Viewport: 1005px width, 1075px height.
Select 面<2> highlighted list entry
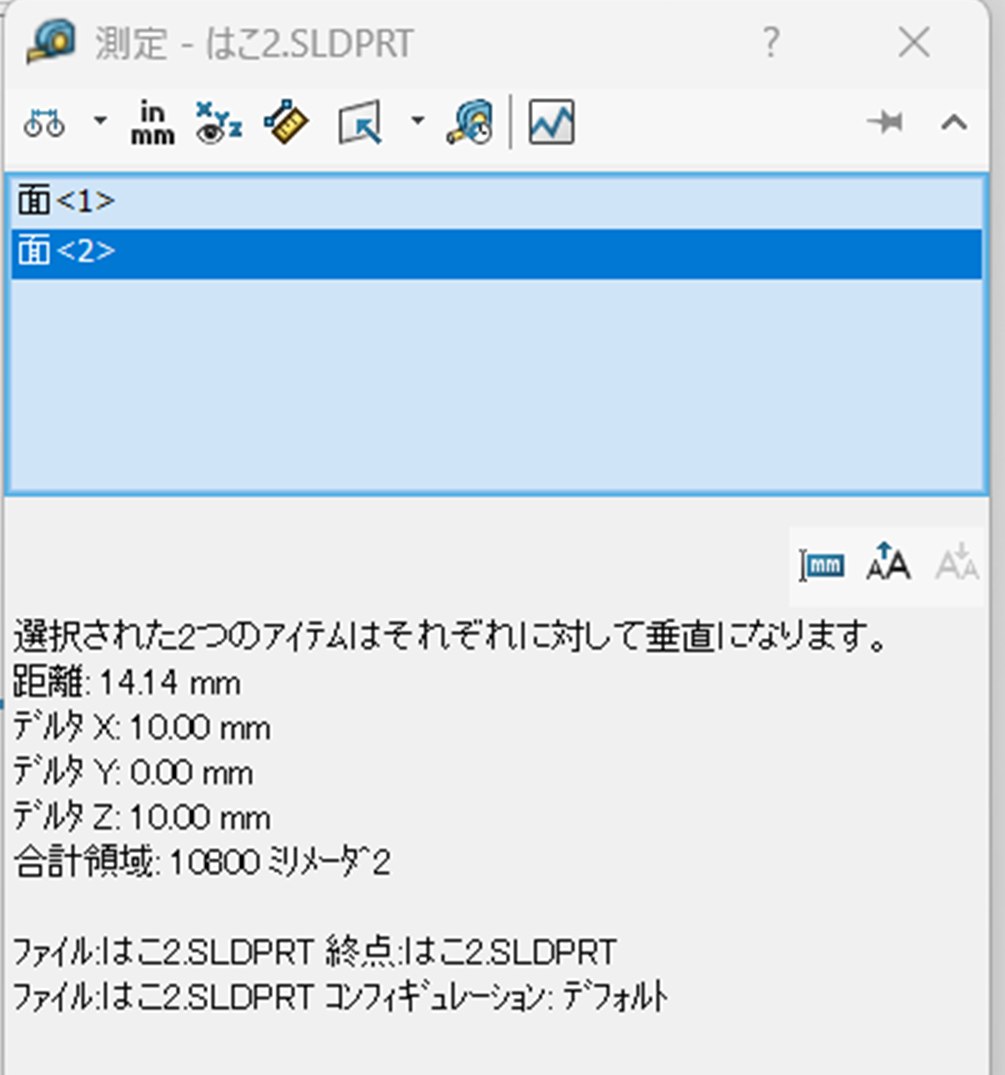point(496,254)
